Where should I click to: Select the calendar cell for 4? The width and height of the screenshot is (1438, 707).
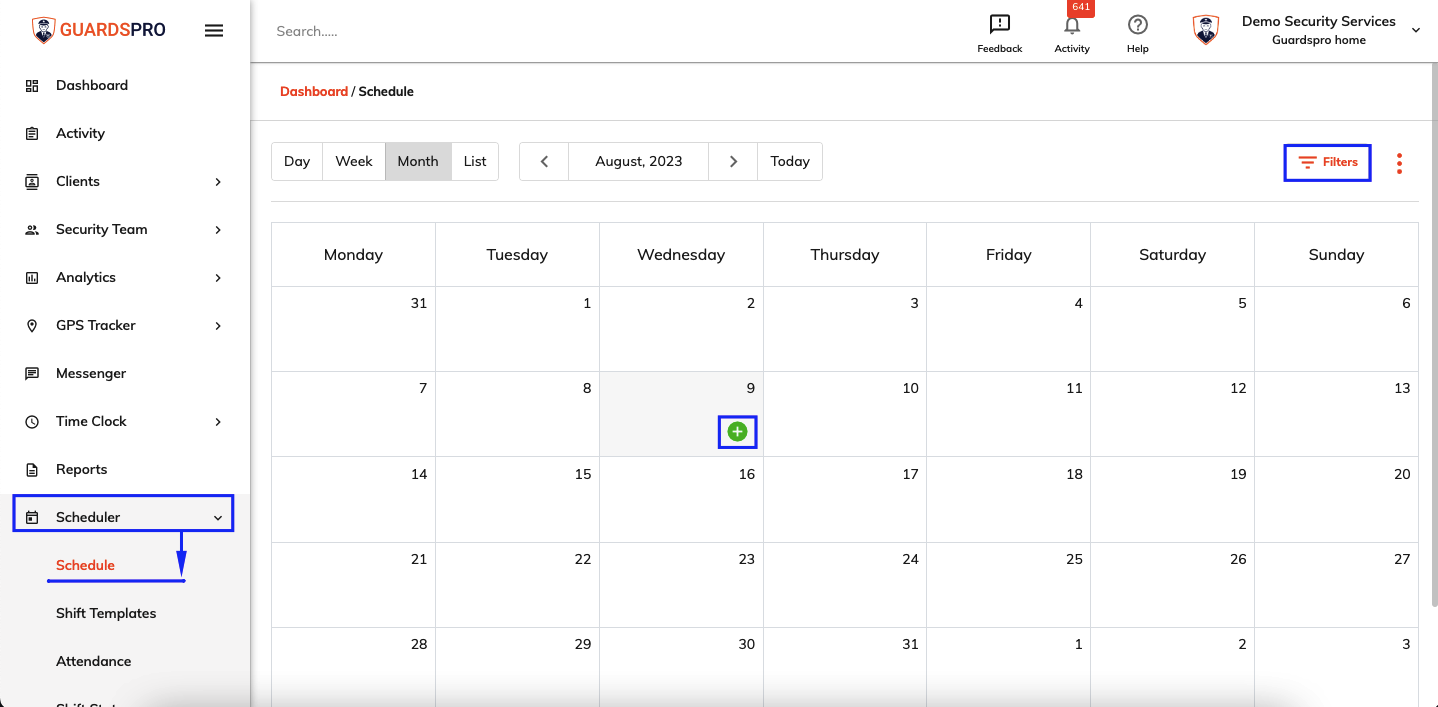tap(1008, 330)
